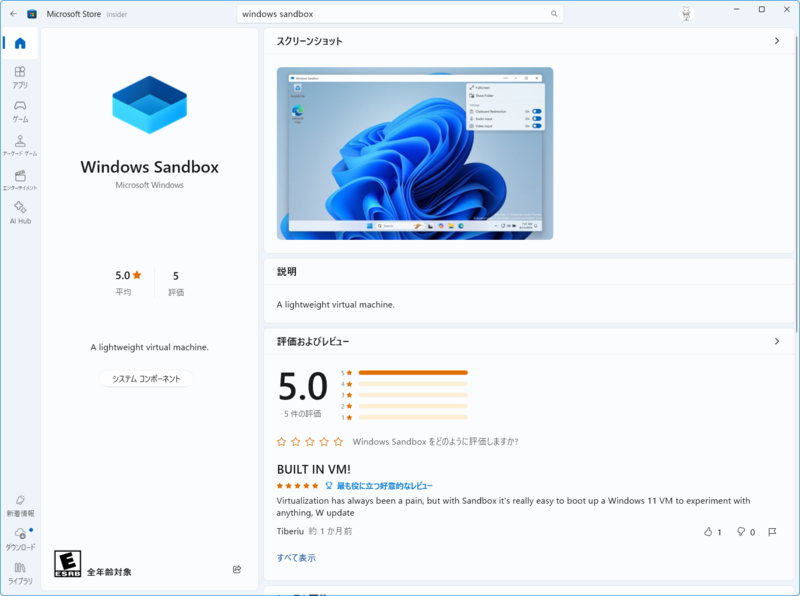This screenshot has width=800, height=596.
Task: Click the share icon for Windows Sandbox
Action: pyautogui.click(x=237, y=570)
